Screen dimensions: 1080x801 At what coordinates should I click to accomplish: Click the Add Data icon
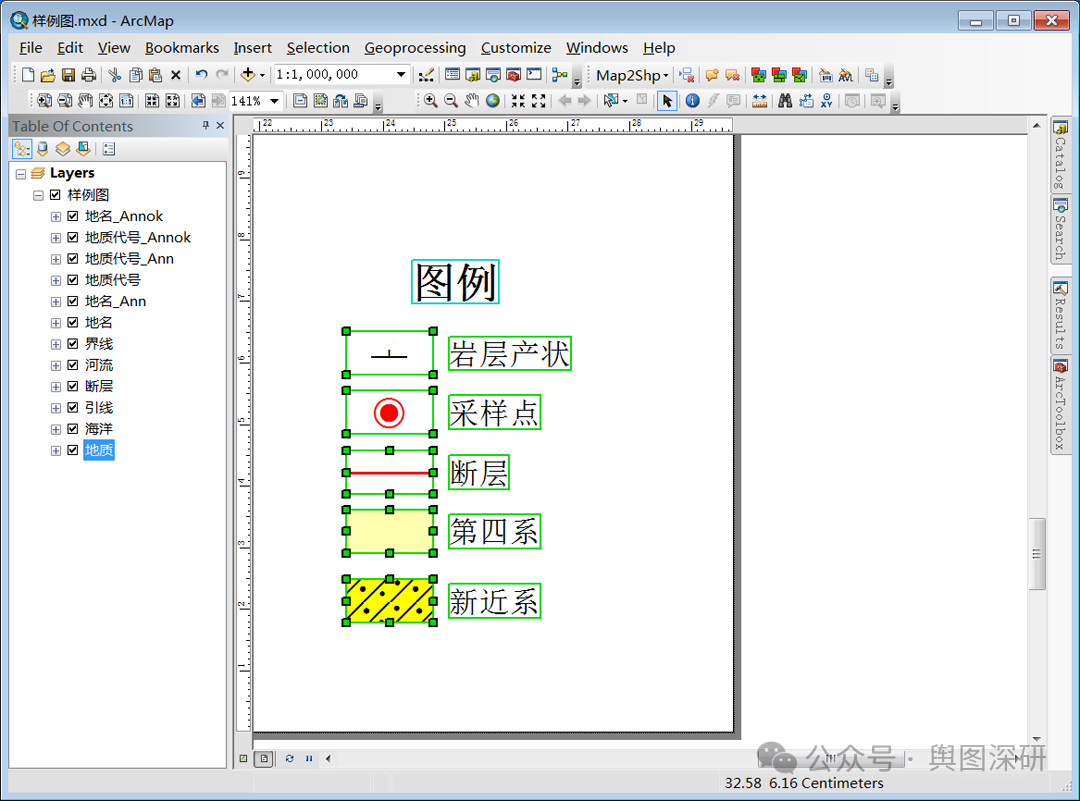(x=248, y=75)
